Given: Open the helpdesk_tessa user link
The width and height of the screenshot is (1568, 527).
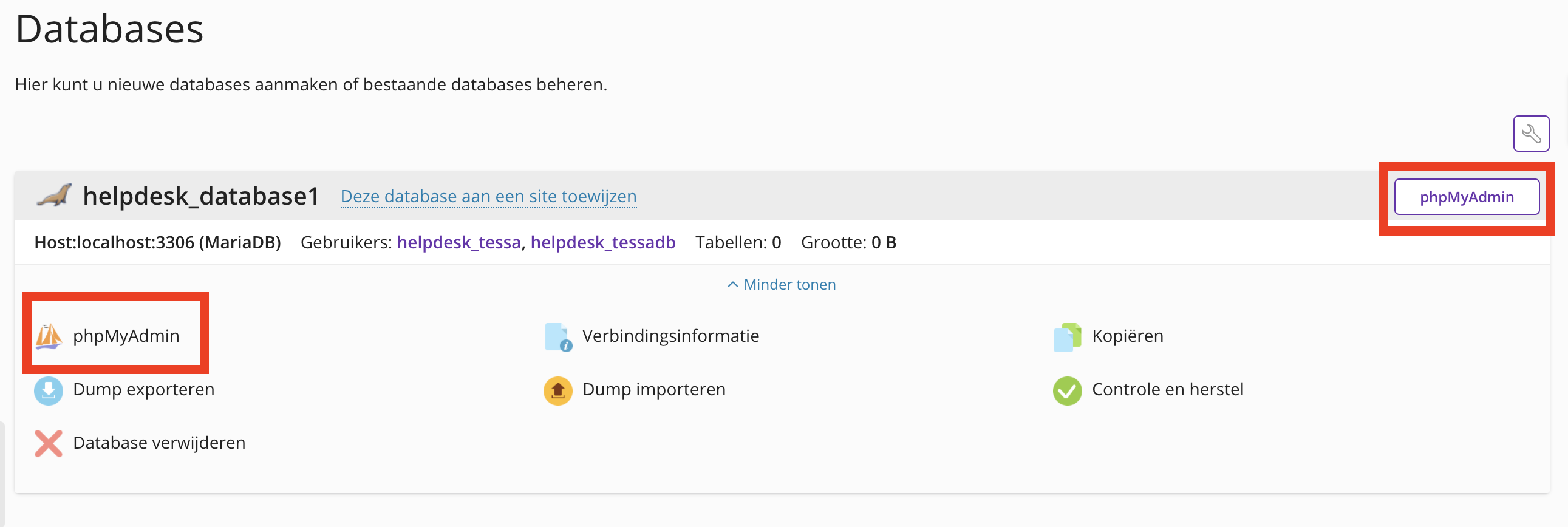Looking at the screenshot, I should (x=458, y=243).
